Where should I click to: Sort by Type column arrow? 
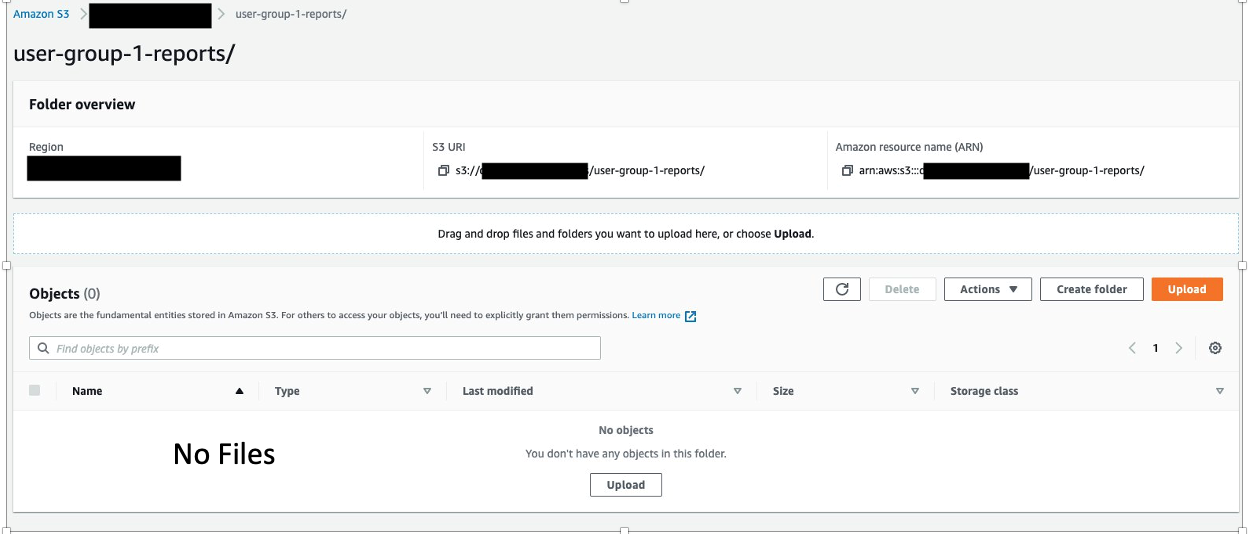tap(427, 391)
